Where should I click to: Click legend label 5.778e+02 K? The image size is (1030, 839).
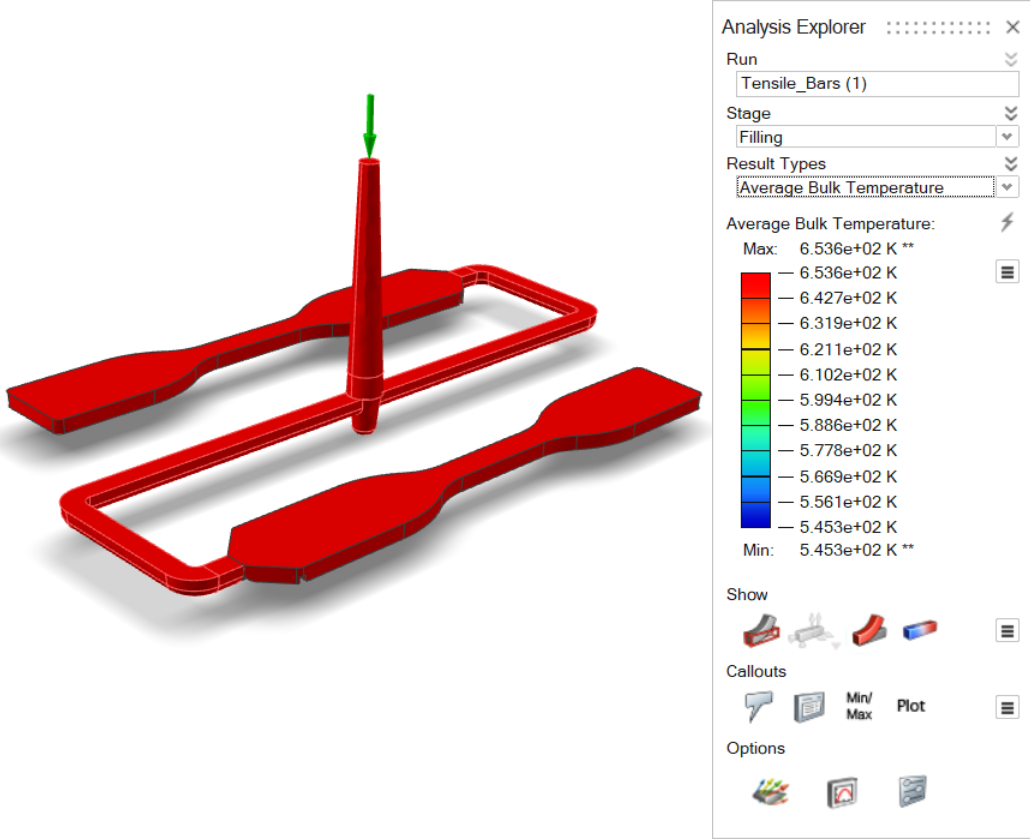(x=848, y=451)
